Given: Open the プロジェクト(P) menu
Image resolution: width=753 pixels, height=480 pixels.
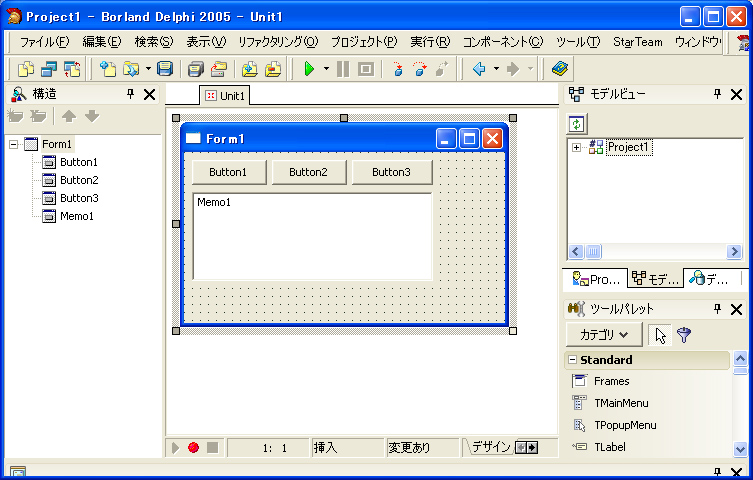Looking at the screenshot, I should [364, 42].
